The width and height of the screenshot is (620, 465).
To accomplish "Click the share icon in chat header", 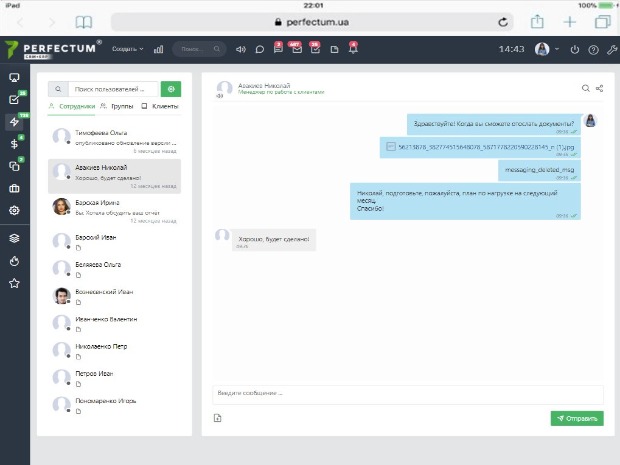I will pos(599,89).
